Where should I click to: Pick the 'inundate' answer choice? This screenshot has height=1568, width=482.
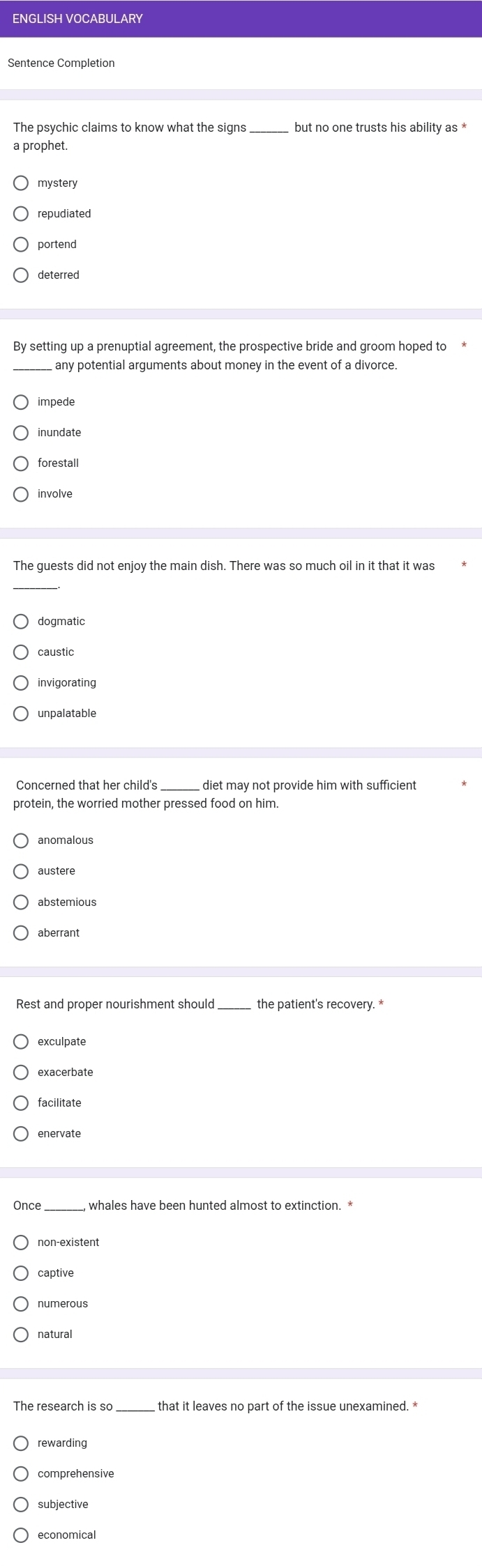tap(22, 433)
